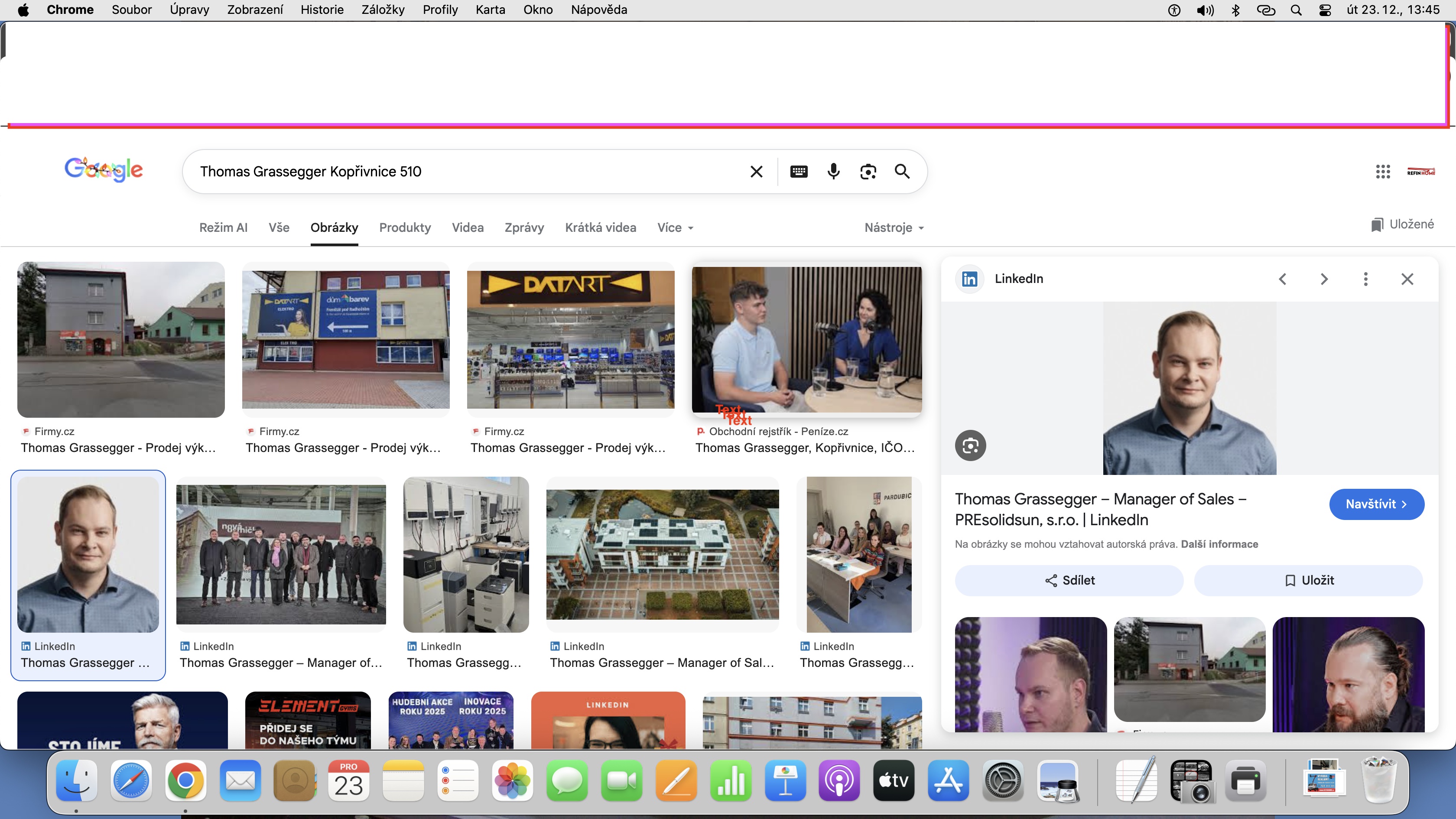Switch to the Vše results tab
The height and width of the screenshot is (819, 1456).
click(279, 228)
